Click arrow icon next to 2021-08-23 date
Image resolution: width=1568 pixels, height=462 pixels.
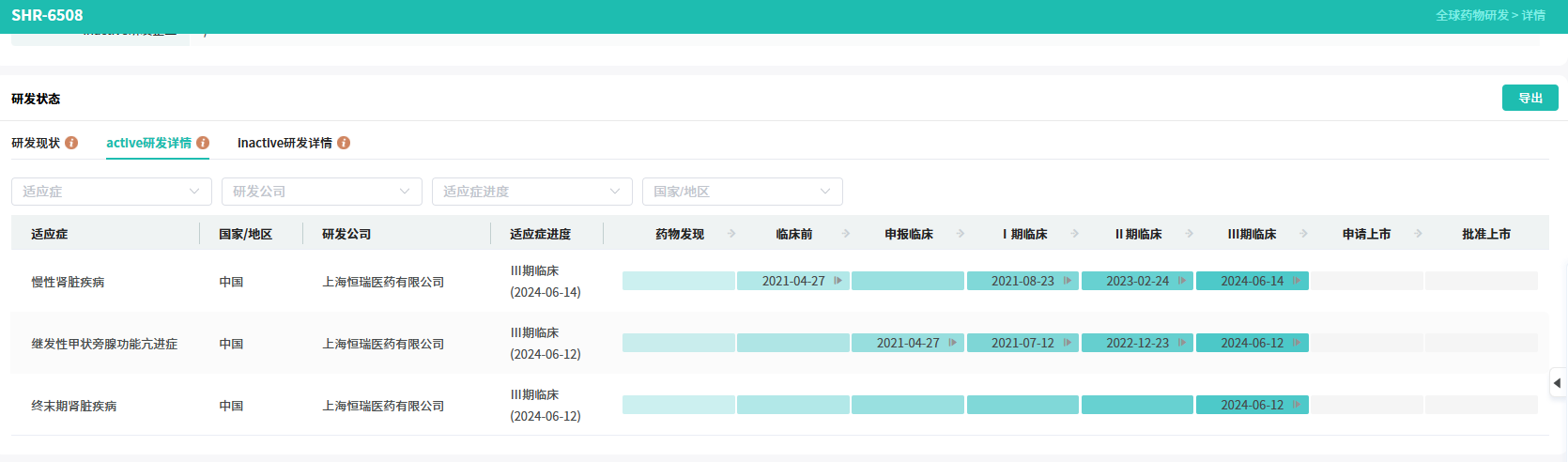(1068, 281)
